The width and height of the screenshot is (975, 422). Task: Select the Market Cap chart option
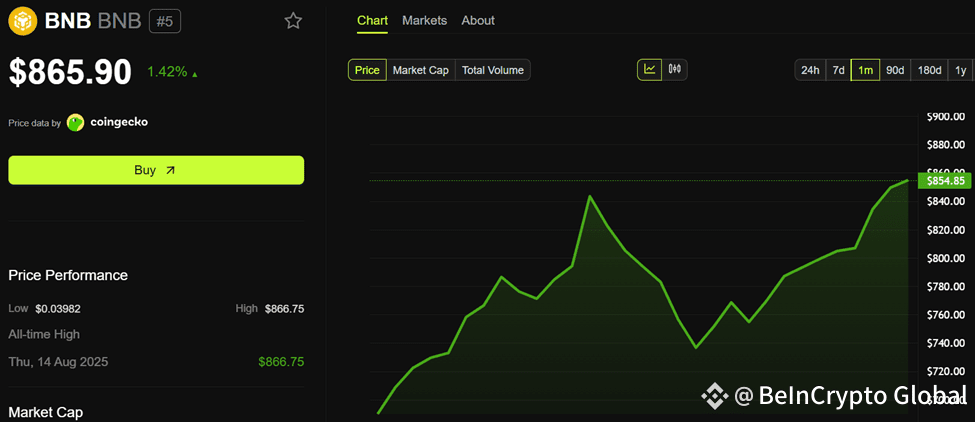[x=421, y=70]
